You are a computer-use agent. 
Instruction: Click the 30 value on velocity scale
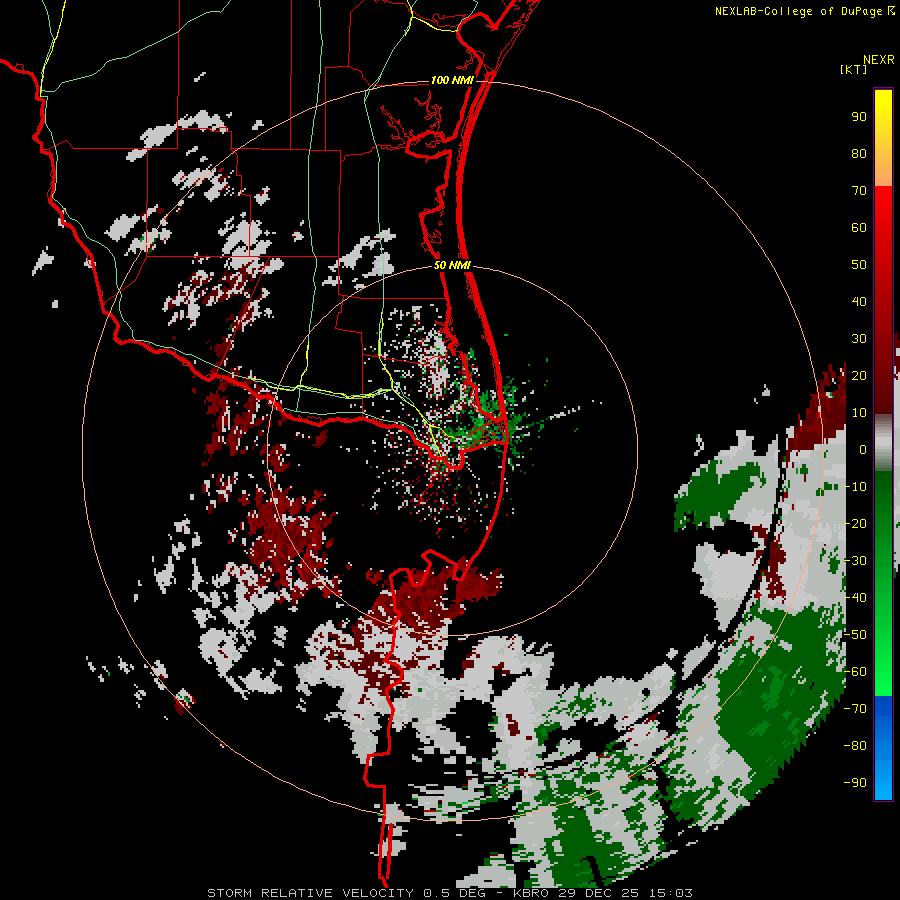tap(859, 339)
